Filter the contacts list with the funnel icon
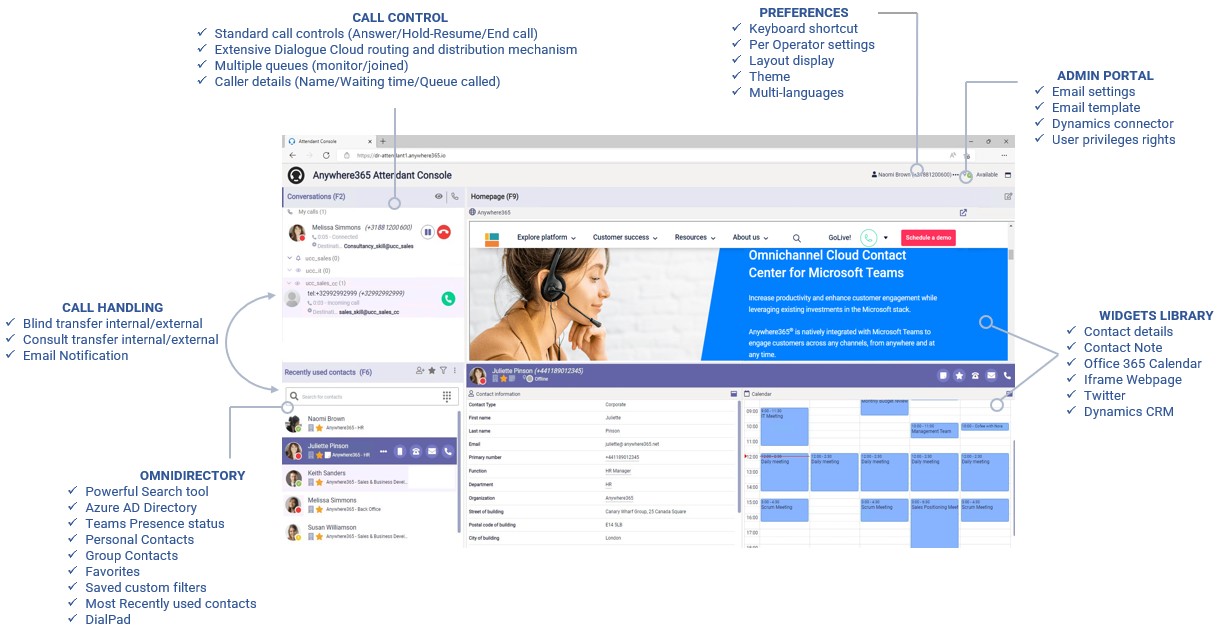 tap(443, 370)
